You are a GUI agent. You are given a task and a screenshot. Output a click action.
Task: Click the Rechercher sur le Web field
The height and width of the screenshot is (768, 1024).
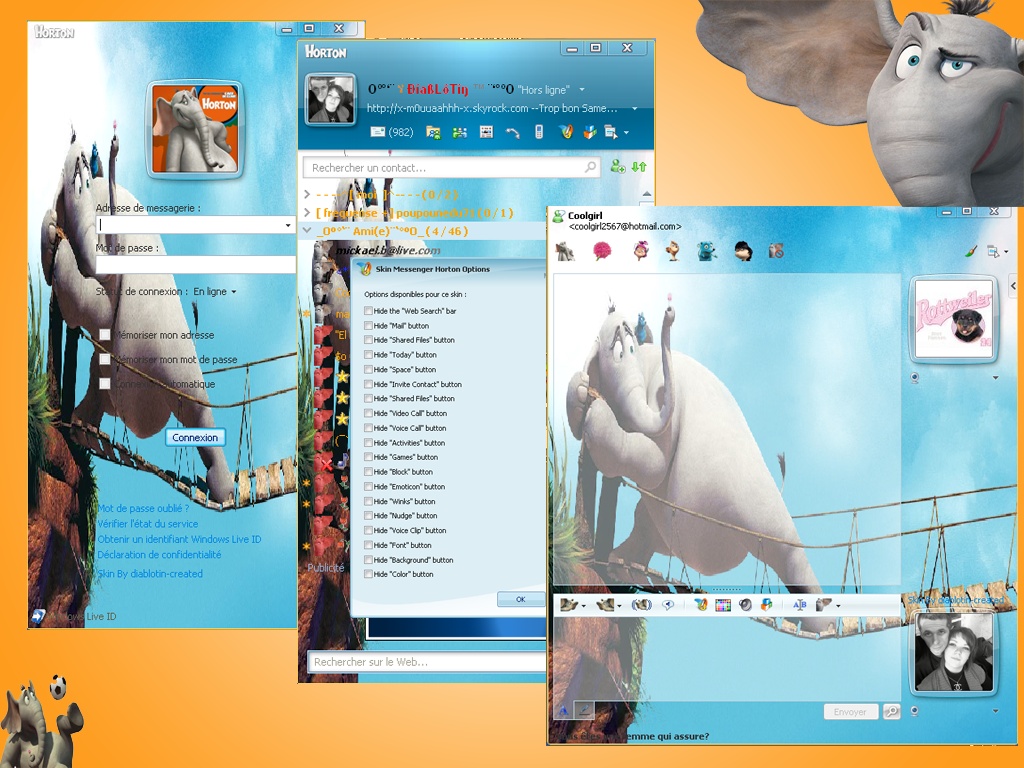coord(427,662)
